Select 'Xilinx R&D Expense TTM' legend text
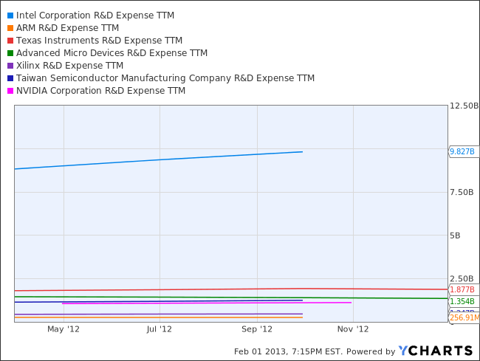This screenshot has width=480, height=361. click(70, 66)
